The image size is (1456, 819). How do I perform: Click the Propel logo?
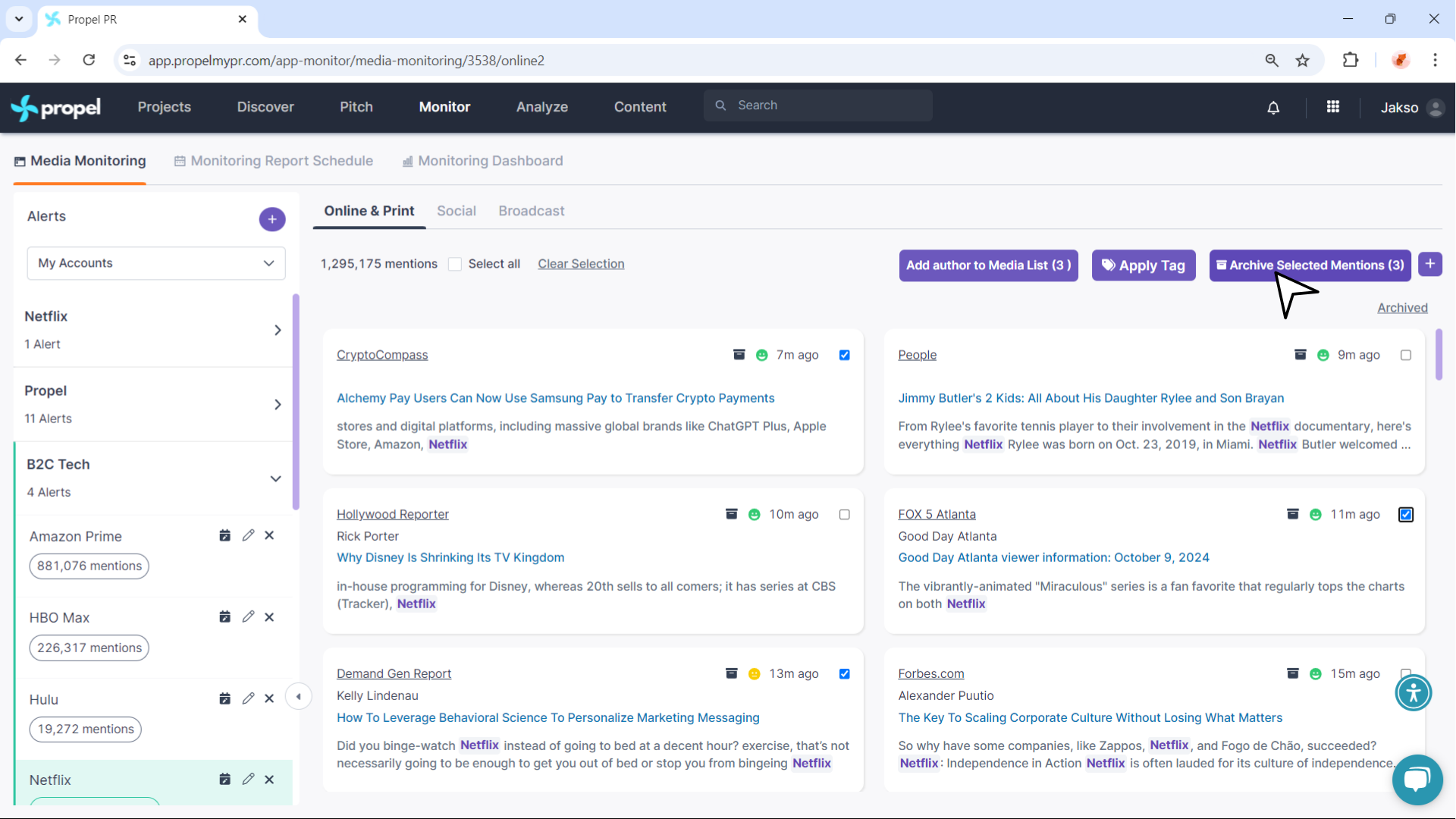pos(55,108)
